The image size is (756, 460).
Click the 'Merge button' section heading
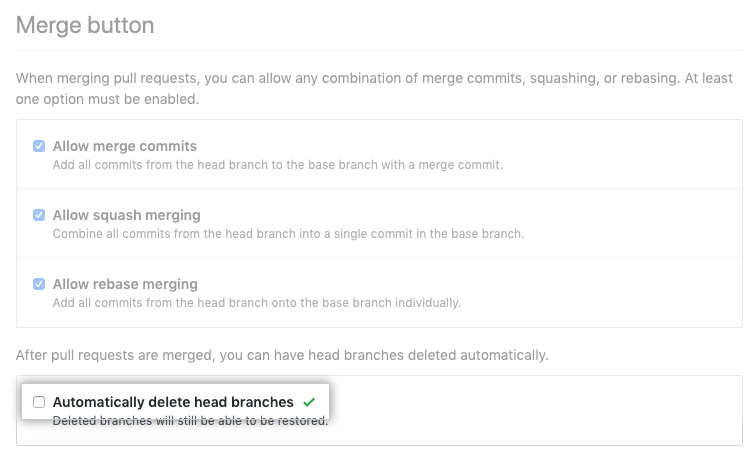(85, 25)
